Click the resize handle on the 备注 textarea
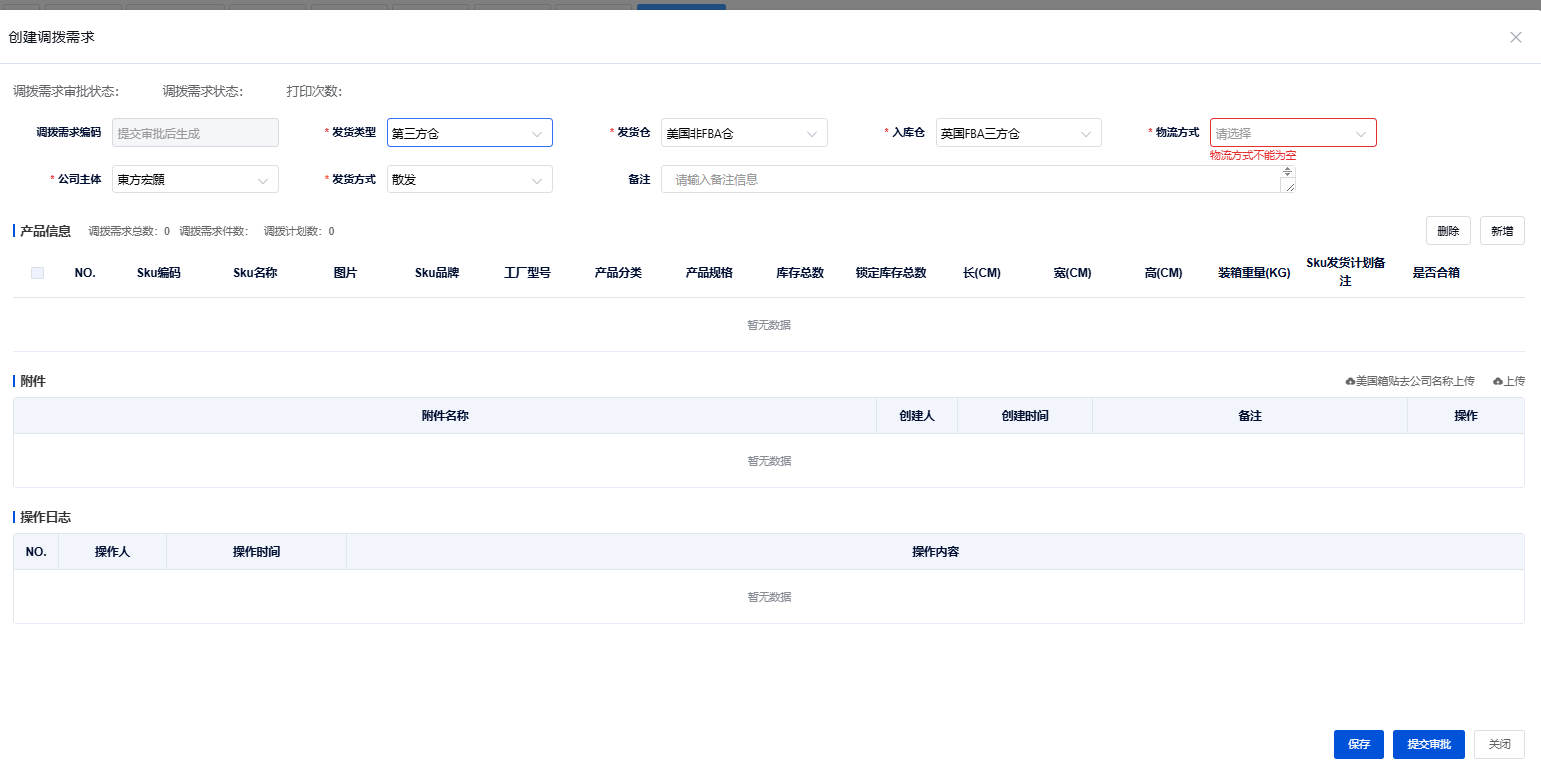The height and width of the screenshot is (768, 1541). 1289,187
